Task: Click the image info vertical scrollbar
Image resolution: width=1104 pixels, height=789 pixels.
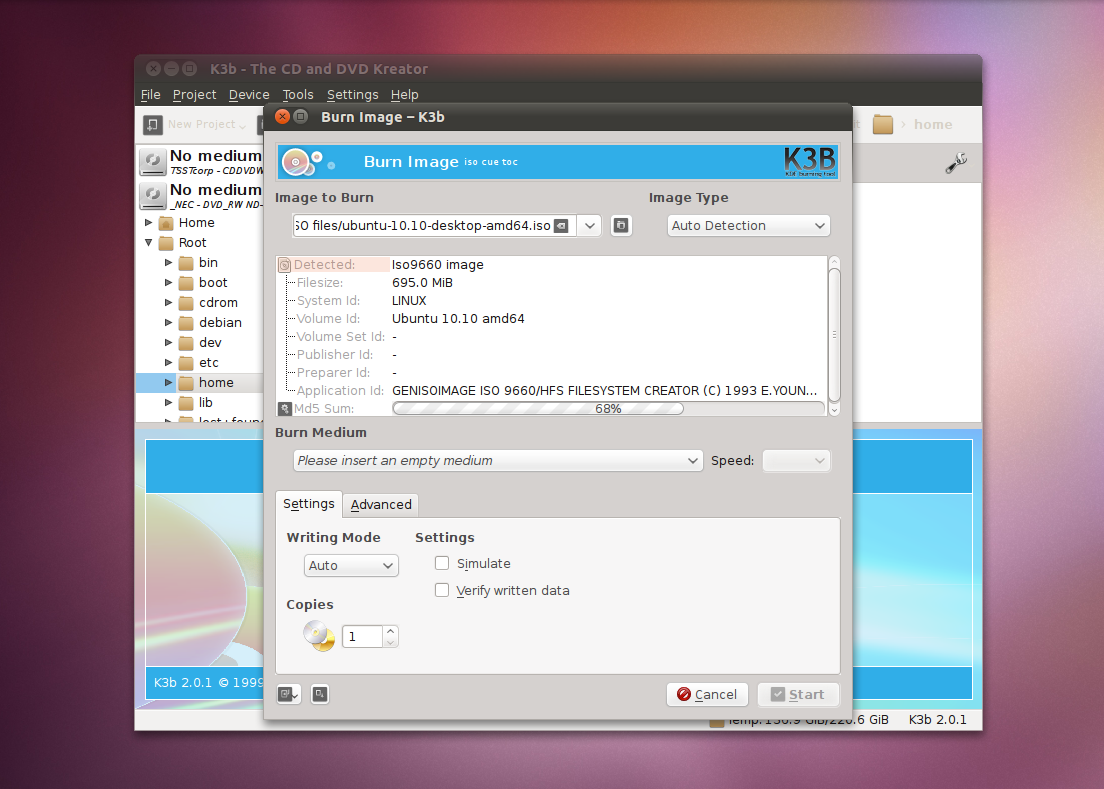Action: click(834, 335)
